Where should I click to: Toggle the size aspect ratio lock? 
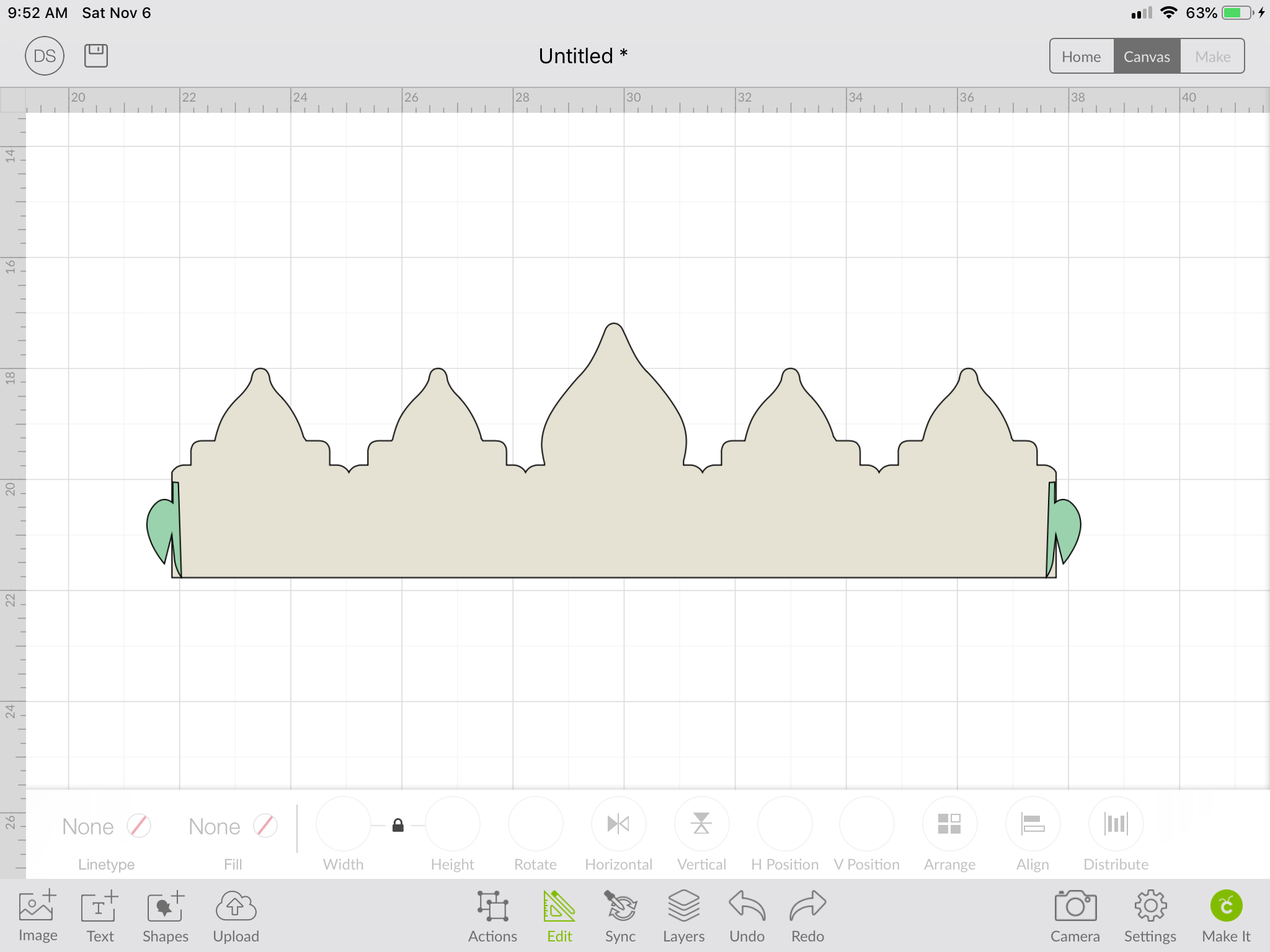tap(398, 825)
